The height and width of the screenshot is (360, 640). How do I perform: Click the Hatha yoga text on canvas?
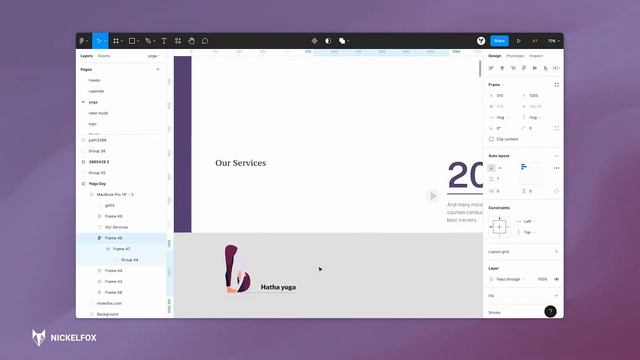[x=278, y=287]
